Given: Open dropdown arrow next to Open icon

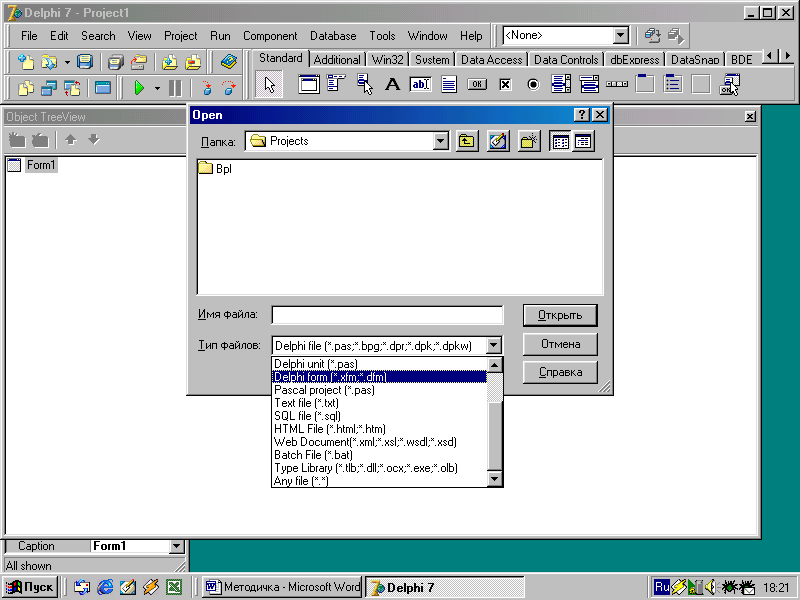Looking at the screenshot, I should 67,62.
